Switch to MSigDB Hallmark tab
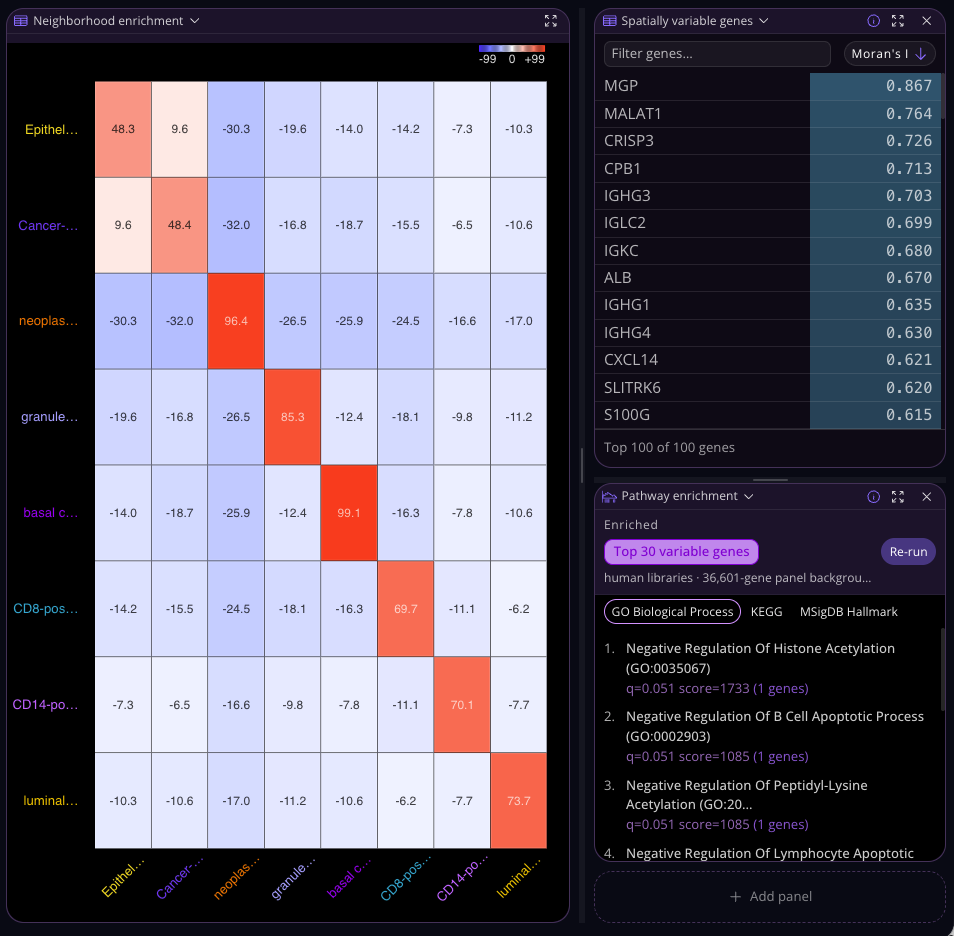This screenshot has height=936, width=954. (x=848, y=612)
